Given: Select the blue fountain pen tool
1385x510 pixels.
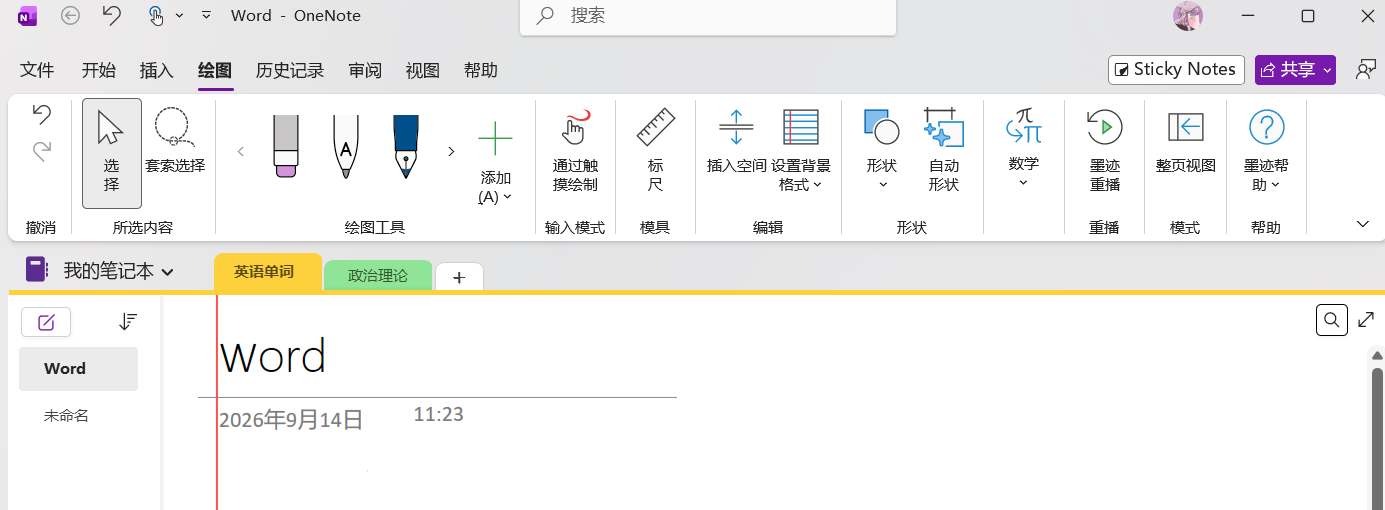Looking at the screenshot, I should [x=406, y=146].
